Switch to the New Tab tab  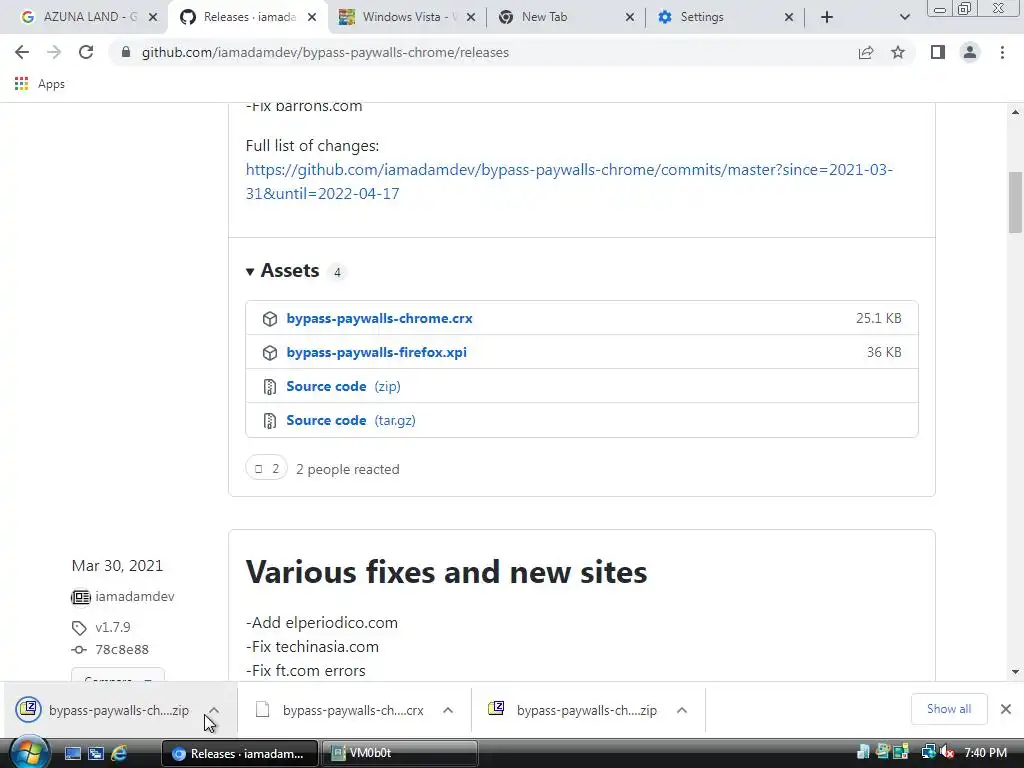point(565,17)
